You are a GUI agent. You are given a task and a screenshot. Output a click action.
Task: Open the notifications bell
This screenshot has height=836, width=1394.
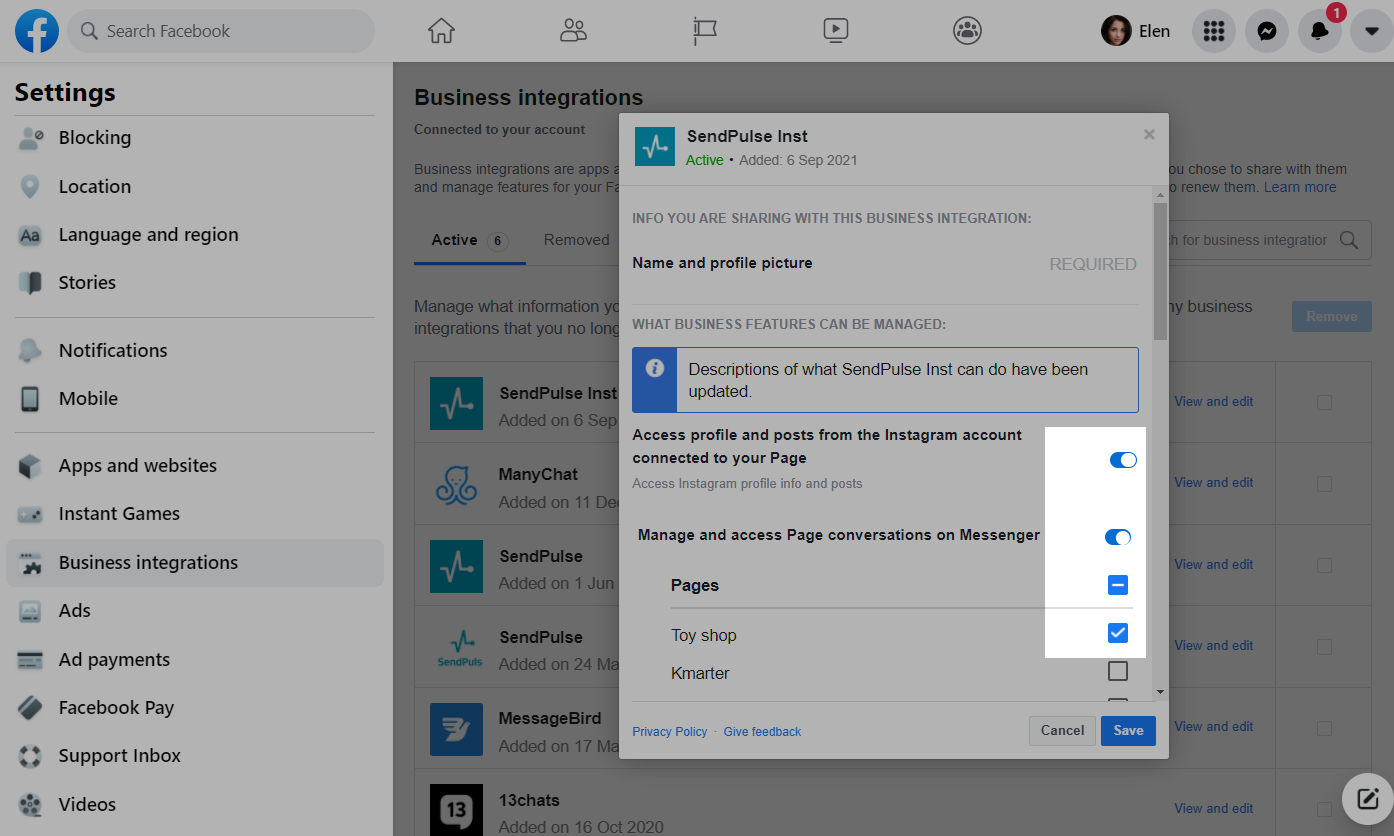(1320, 31)
